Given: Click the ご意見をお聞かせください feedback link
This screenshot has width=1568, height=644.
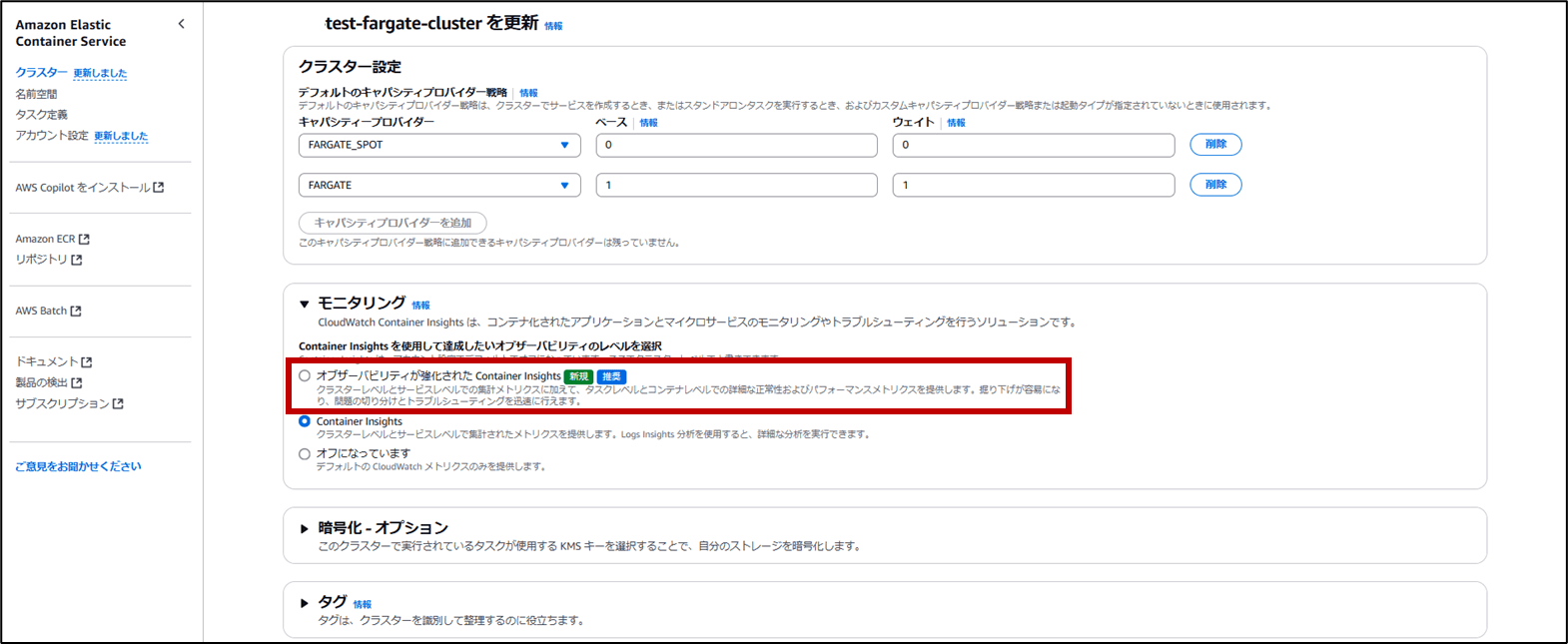Looking at the screenshot, I should [x=78, y=466].
